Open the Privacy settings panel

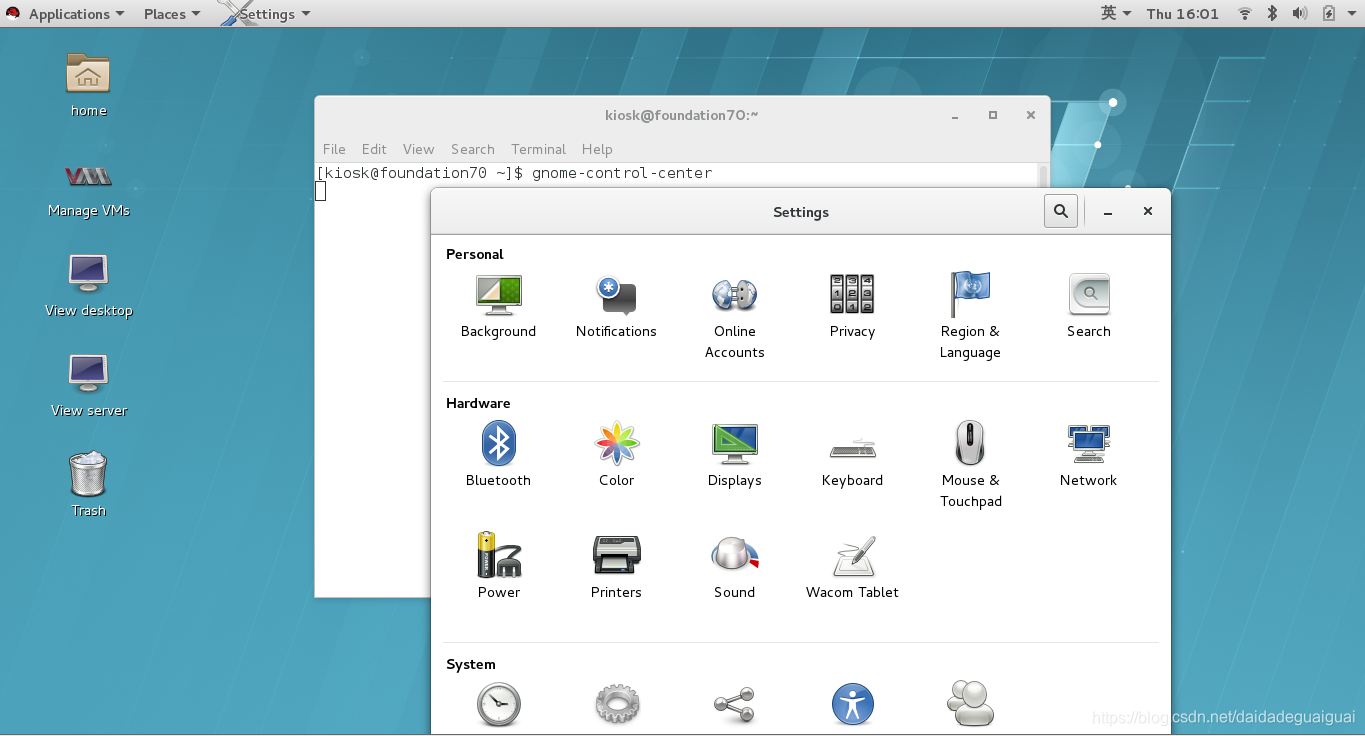point(852,306)
